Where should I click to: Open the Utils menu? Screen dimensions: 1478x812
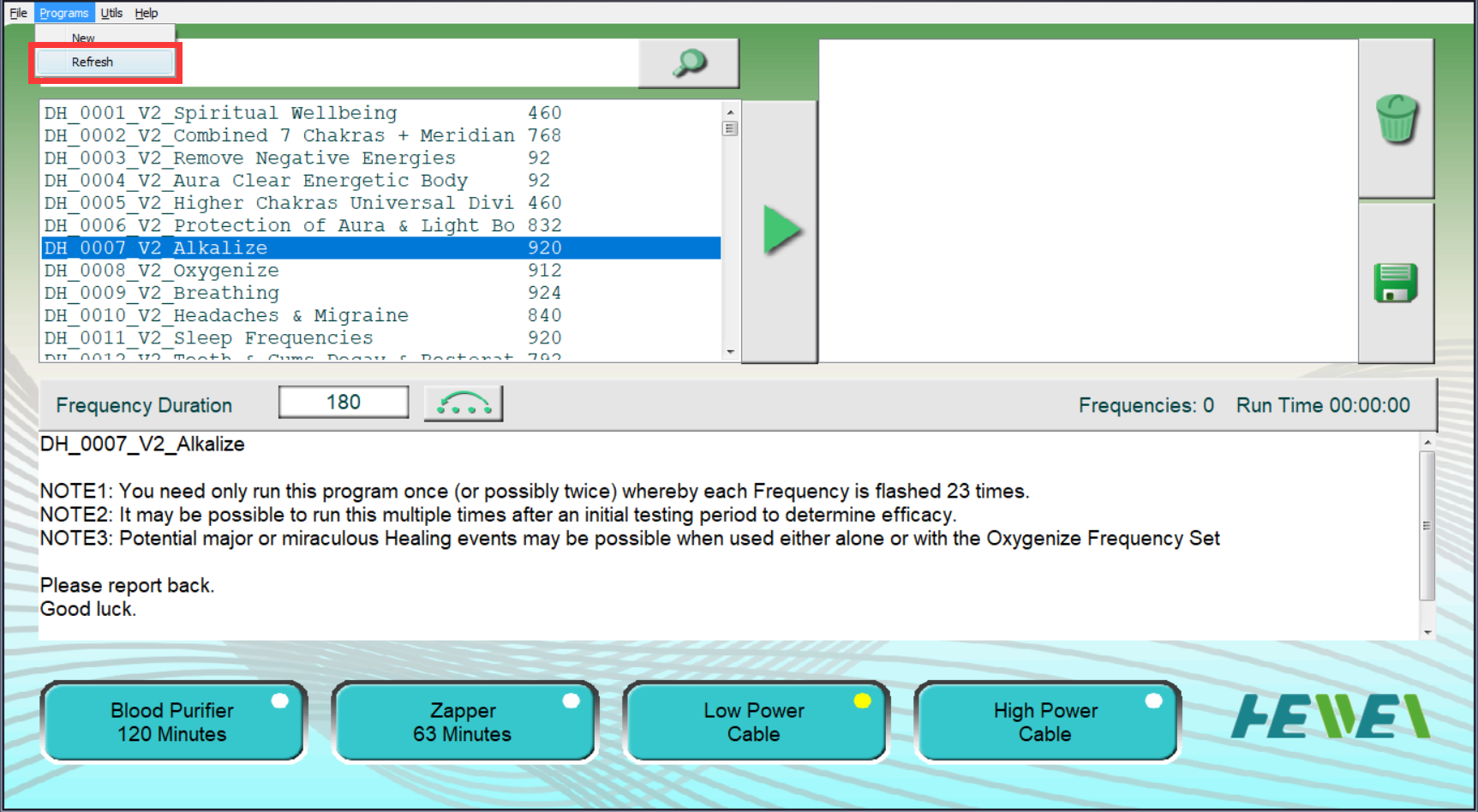[x=111, y=13]
